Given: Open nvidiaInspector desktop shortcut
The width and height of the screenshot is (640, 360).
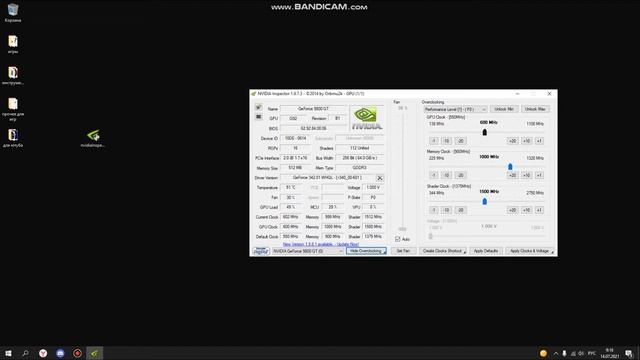Looking at the screenshot, I should [93, 138].
